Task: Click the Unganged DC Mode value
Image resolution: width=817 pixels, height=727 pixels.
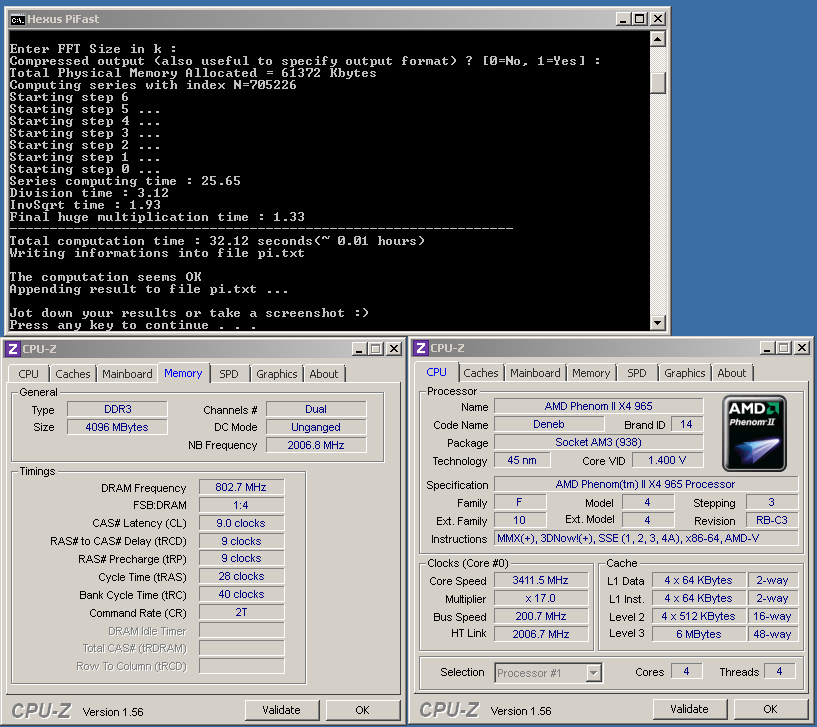Action: (316, 427)
